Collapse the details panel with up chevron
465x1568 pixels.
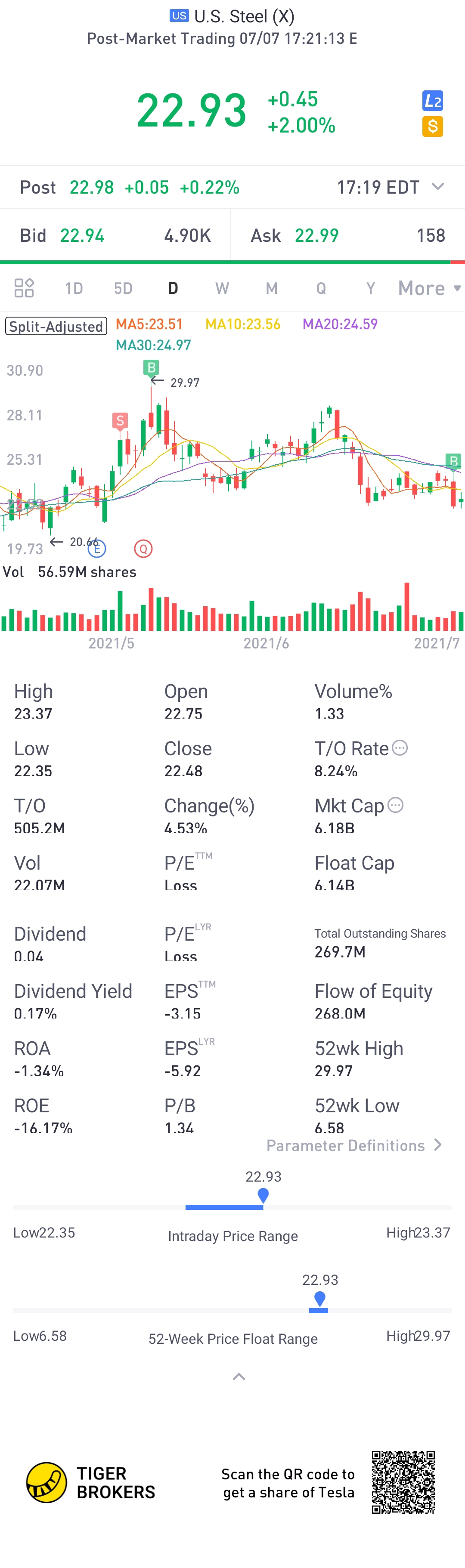(x=239, y=1376)
